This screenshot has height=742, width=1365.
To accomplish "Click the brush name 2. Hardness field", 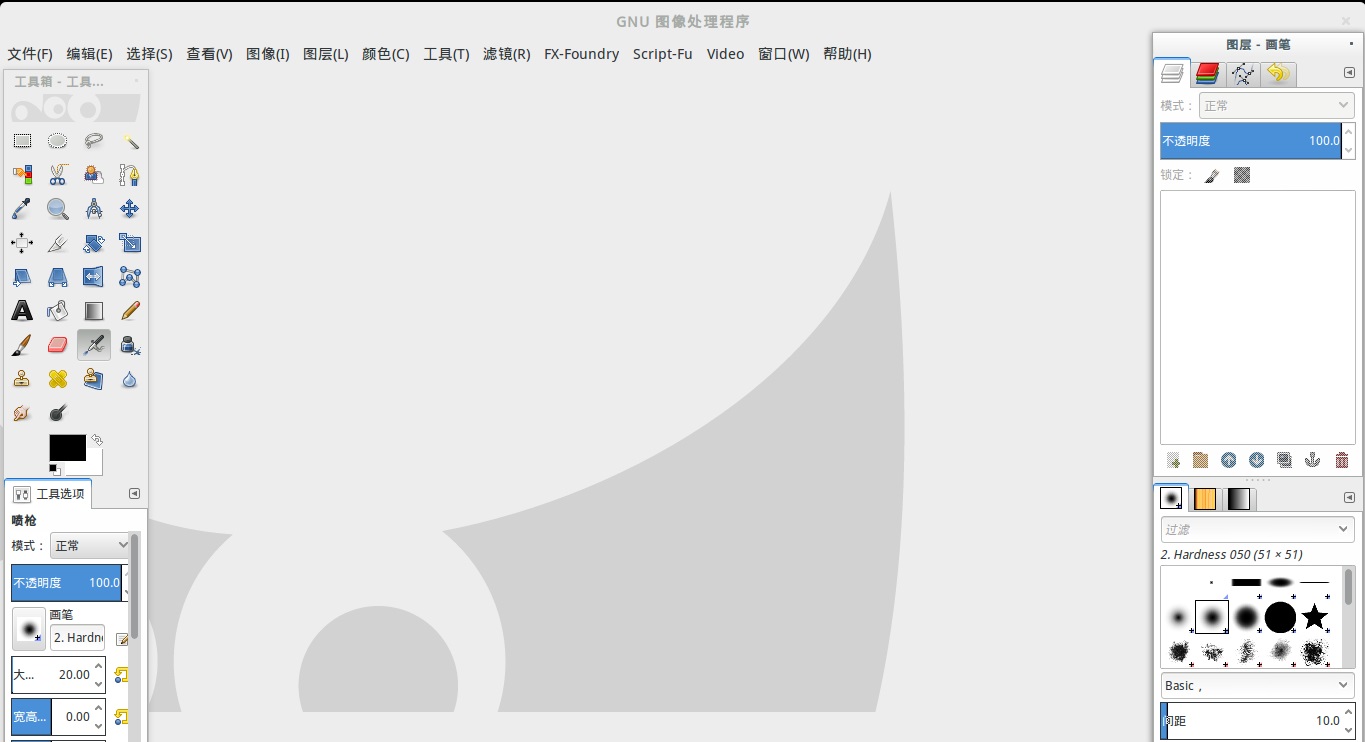I will (78, 637).
